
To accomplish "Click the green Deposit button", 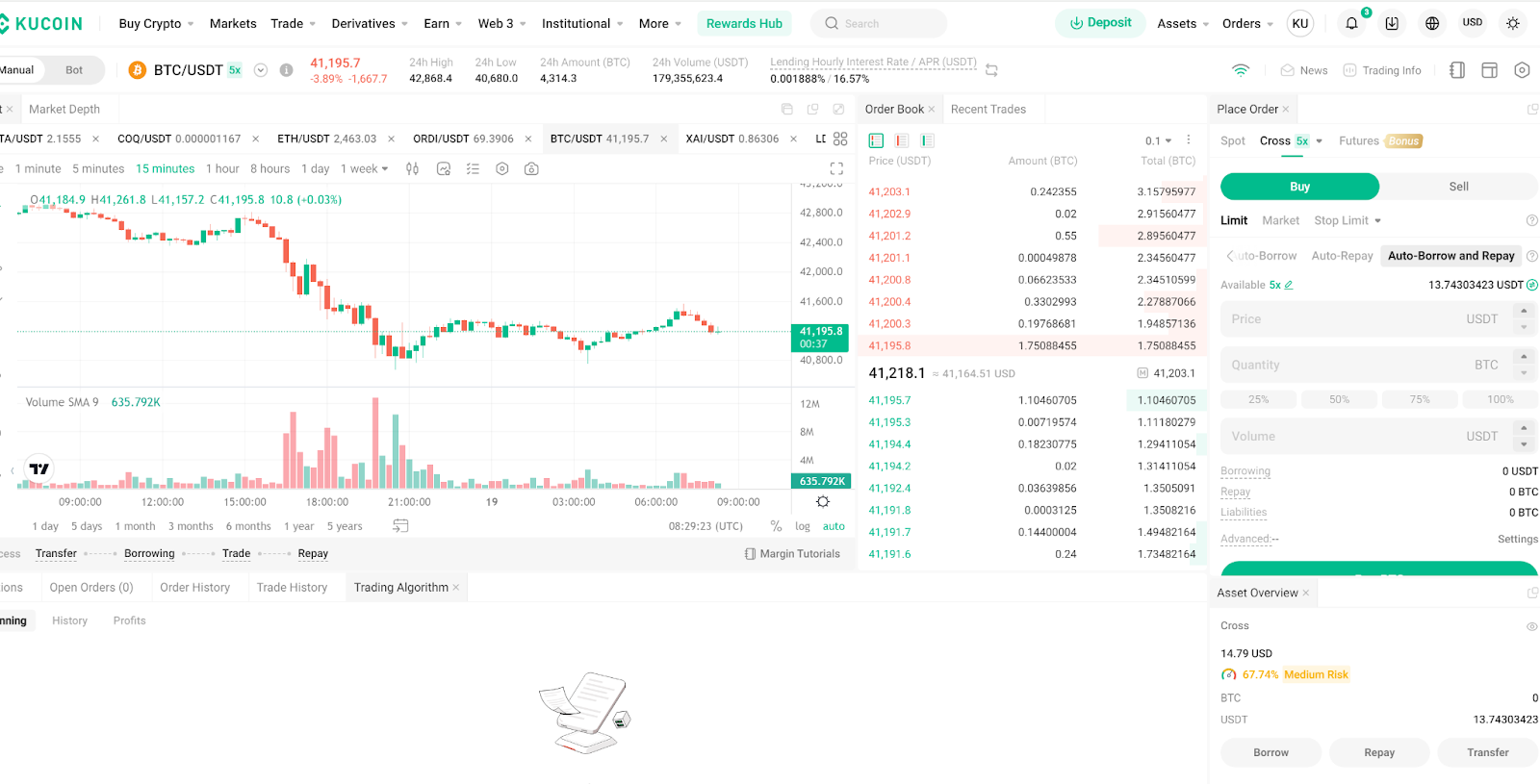I will [x=1100, y=23].
